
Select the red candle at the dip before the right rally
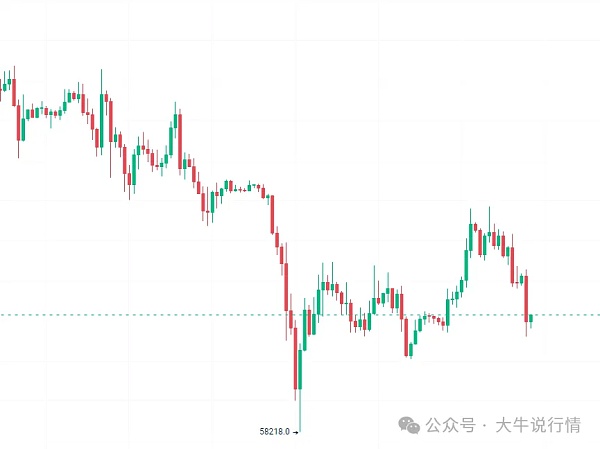[x=408, y=338]
